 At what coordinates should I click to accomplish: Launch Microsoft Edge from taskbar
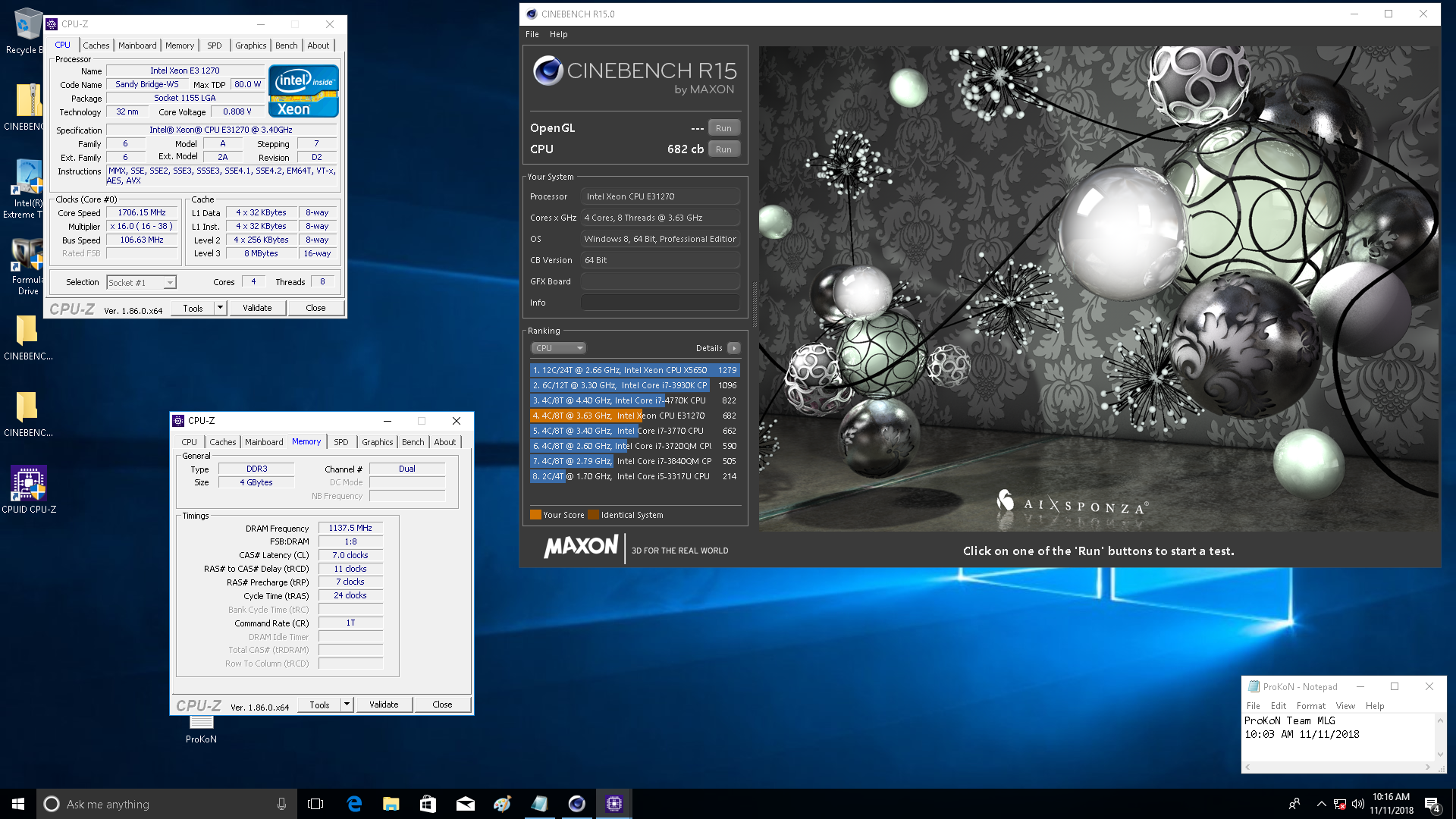353,804
